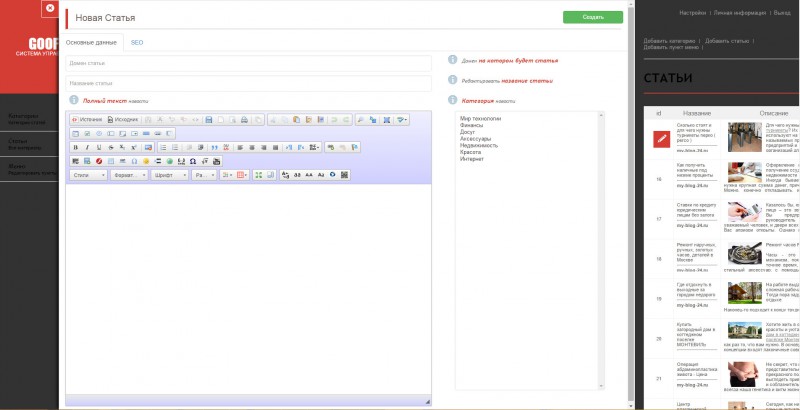Click the green Создать button
Image resolution: width=800 pixels, height=410 pixels.
click(x=593, y=17)
